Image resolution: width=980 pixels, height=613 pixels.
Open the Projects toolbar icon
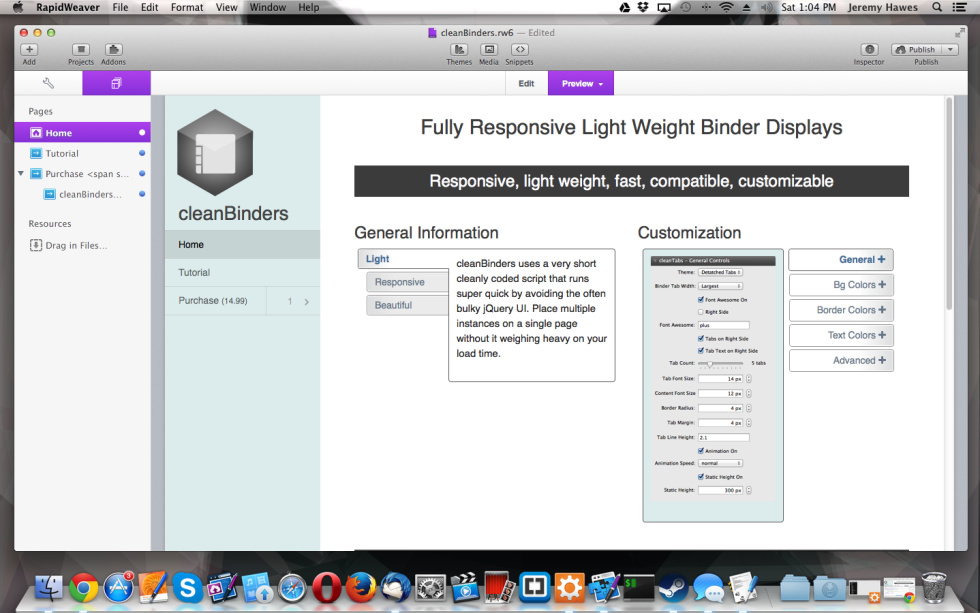click(81, 49)
